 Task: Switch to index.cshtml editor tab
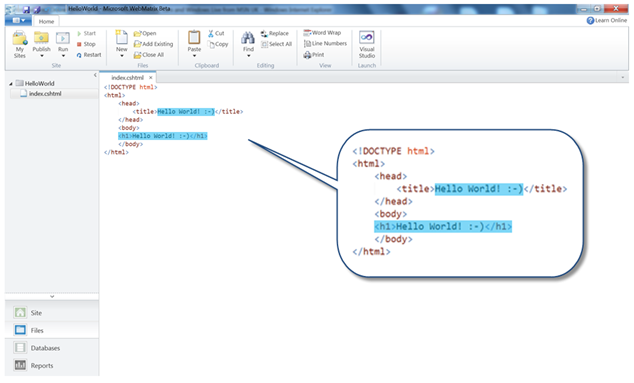point(127,77)
